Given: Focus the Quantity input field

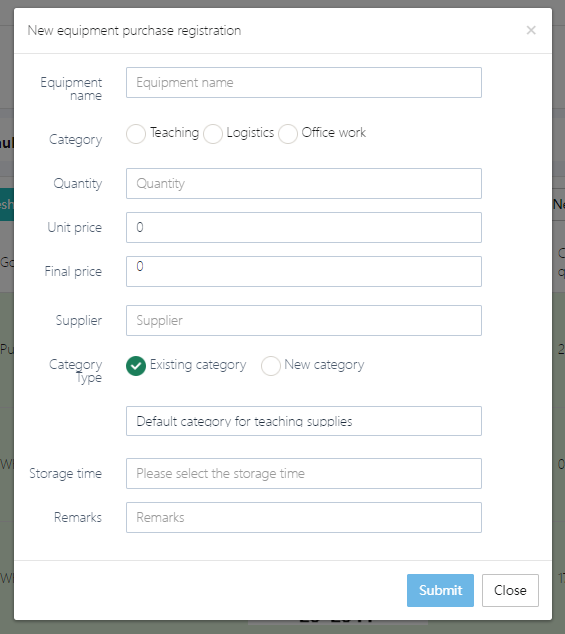Looking at the screenshot, I should point(304,184).
